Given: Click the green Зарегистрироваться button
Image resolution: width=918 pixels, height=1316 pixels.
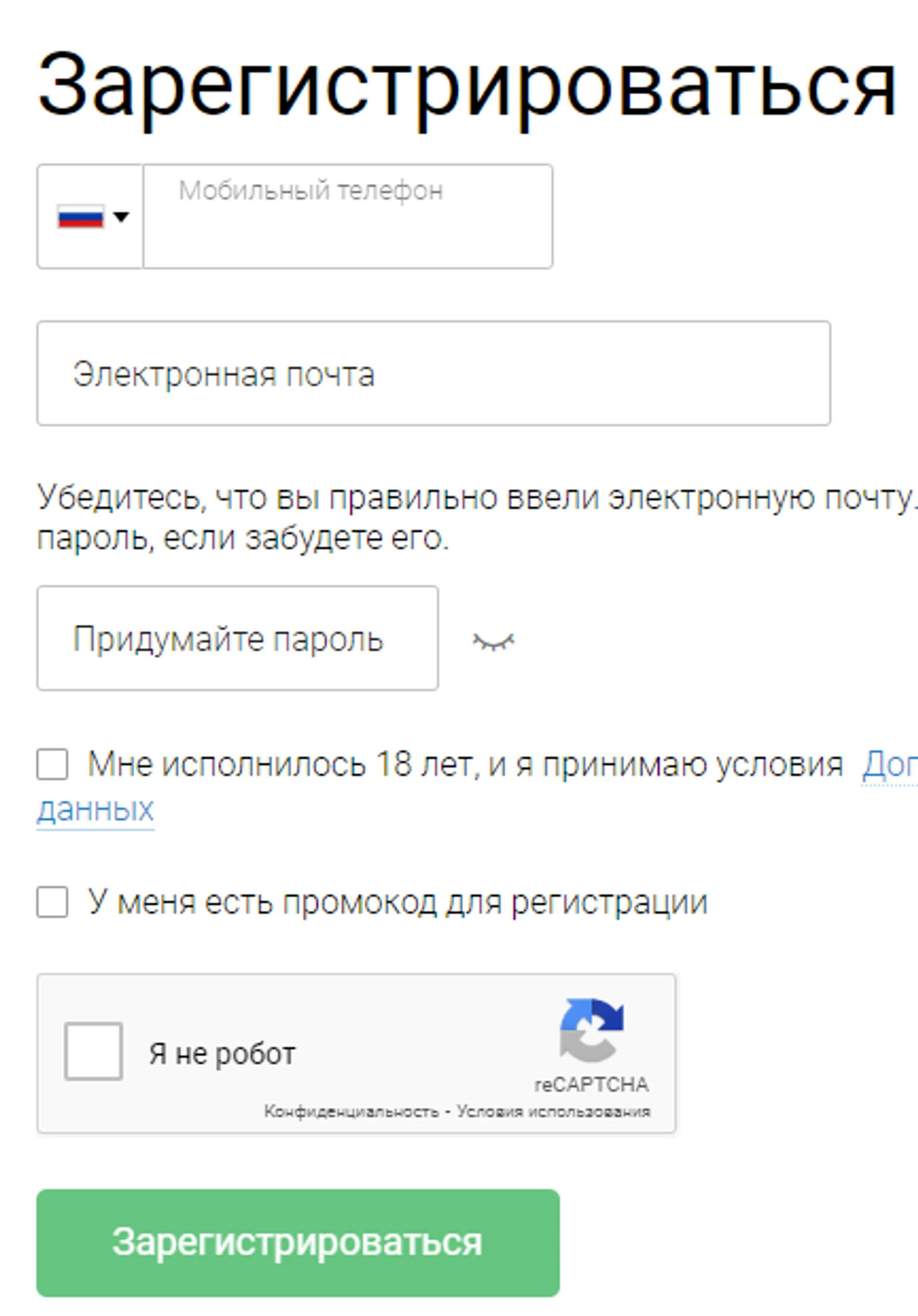Looking at the screenshot, I should click(297, 1242).
